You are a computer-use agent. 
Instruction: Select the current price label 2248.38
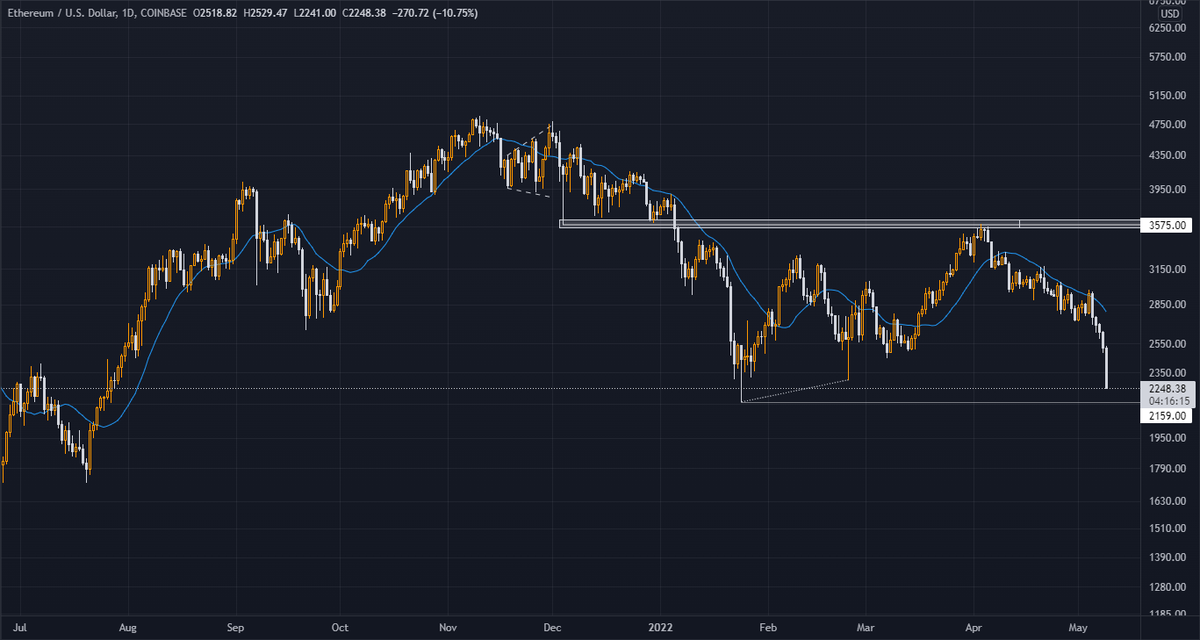(1167, 388)
